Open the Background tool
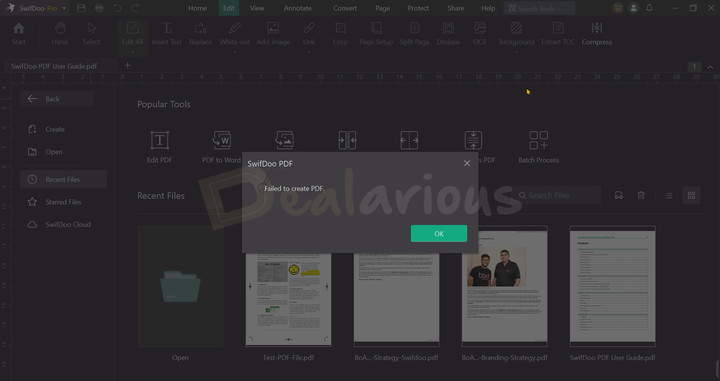 pos(517,34)
